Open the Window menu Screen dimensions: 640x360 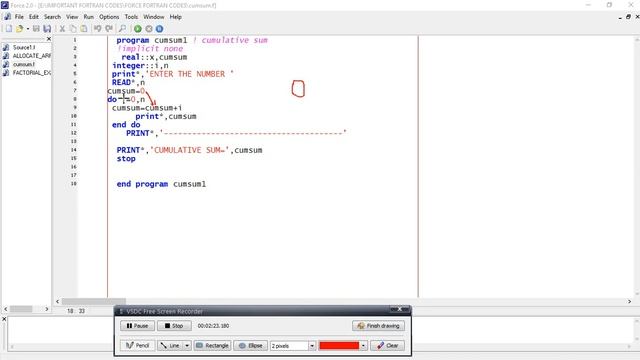click(x=153, y=17)
